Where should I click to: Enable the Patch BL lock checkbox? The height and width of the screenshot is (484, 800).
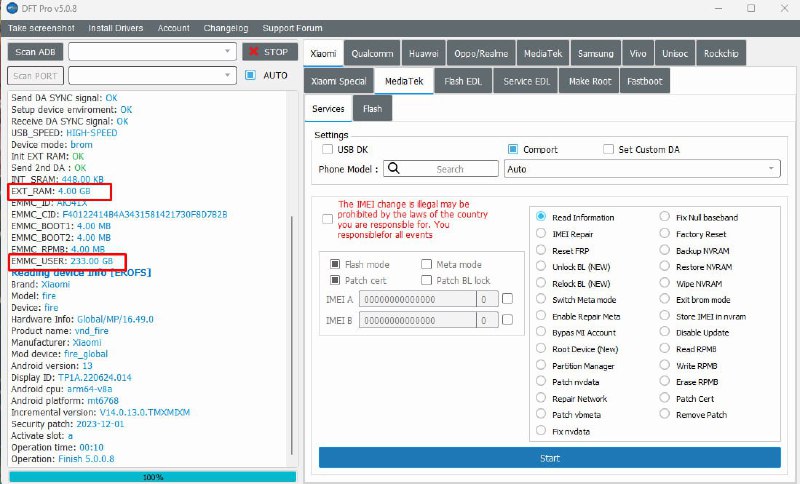(427, 280)
